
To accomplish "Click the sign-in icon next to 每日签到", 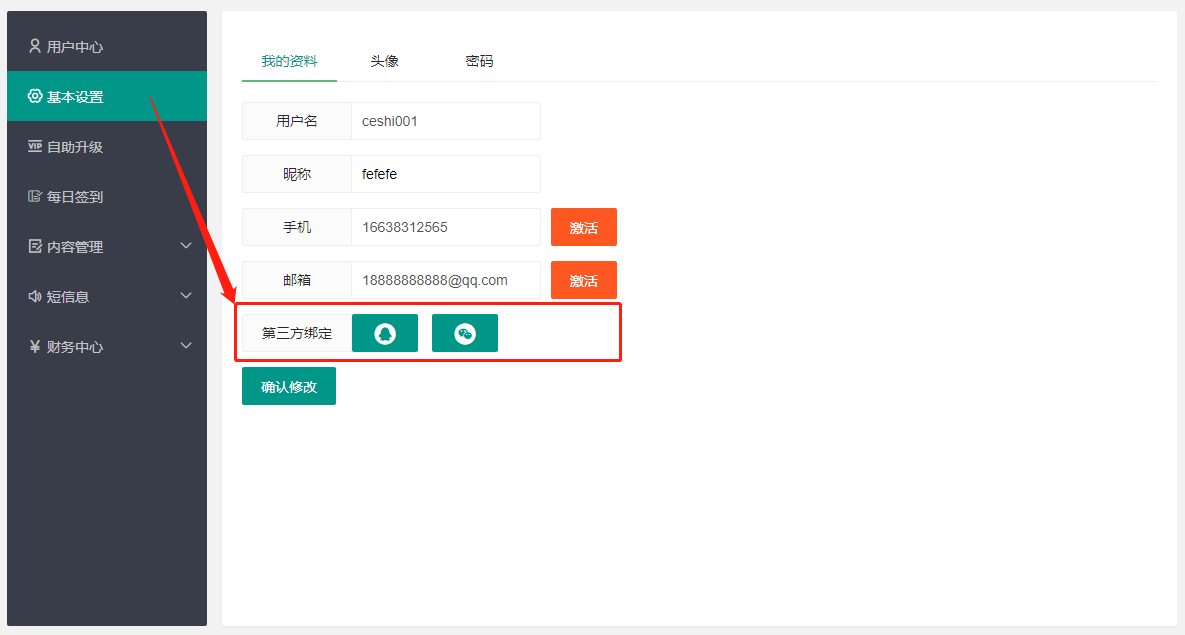I will tap(34, 196).
